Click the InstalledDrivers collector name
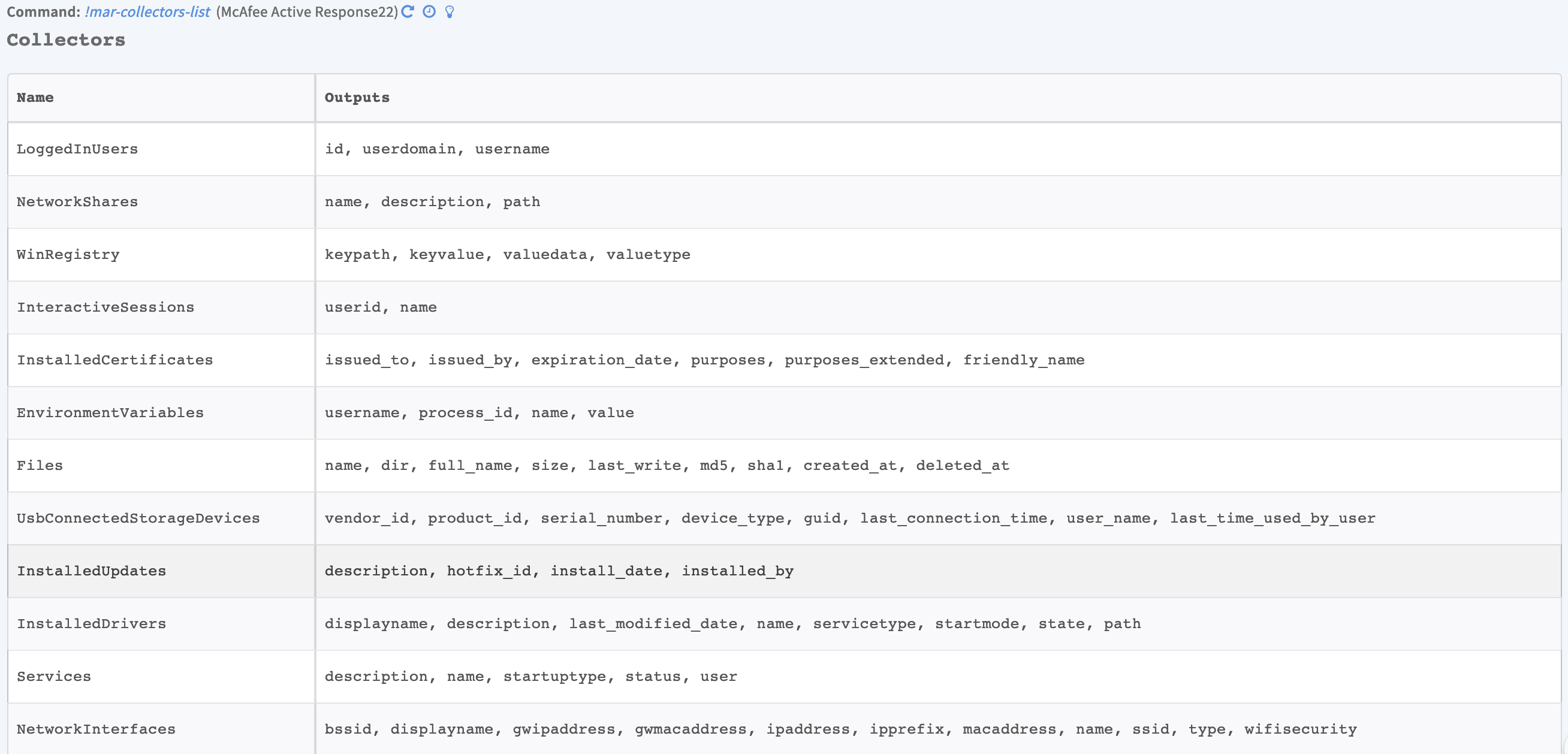1568x754 pixels. coord(91,624)
